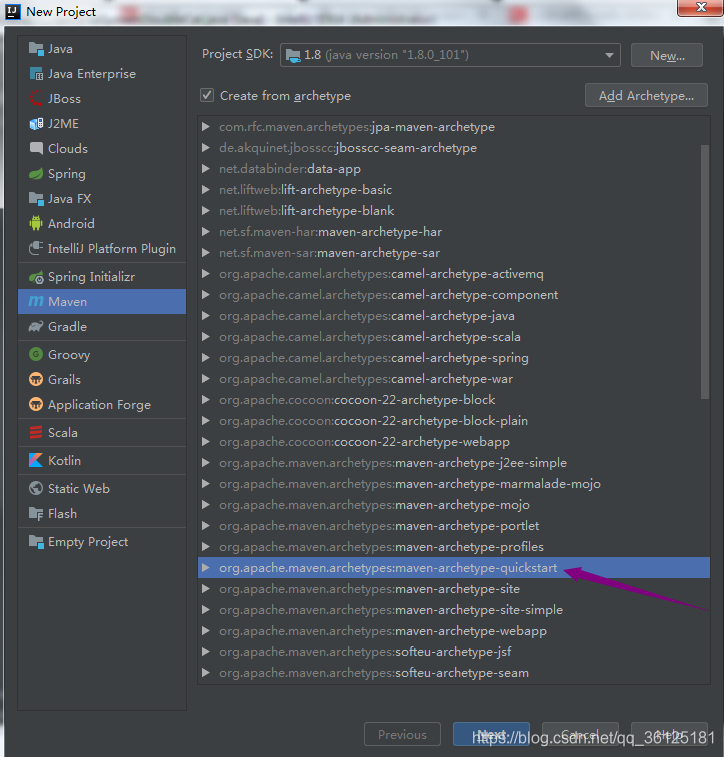Select the Static Web globe icon
This screenshot has width=724, height=757.
pos(36,488)
